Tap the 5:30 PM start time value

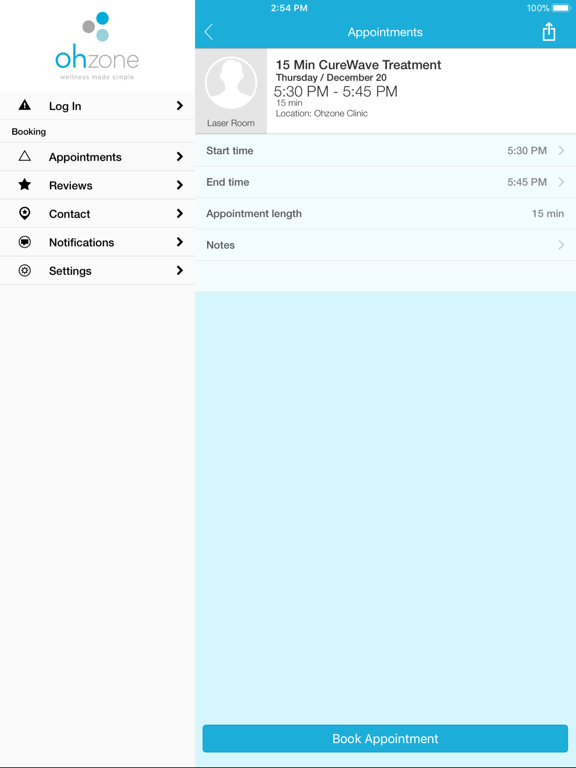click(527, 150)
